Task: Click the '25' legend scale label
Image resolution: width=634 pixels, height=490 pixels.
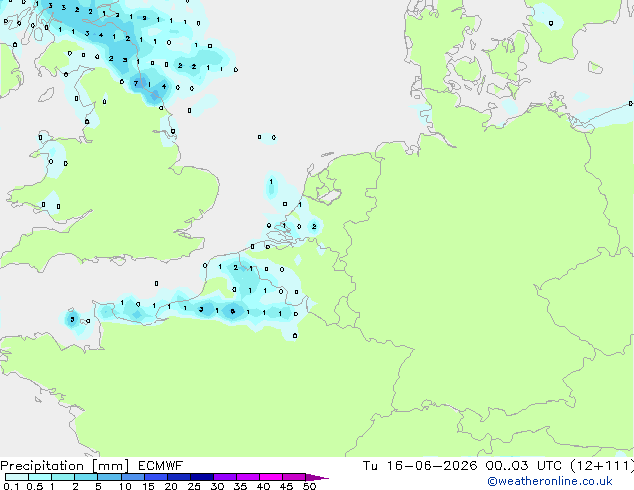Action: 194,486
